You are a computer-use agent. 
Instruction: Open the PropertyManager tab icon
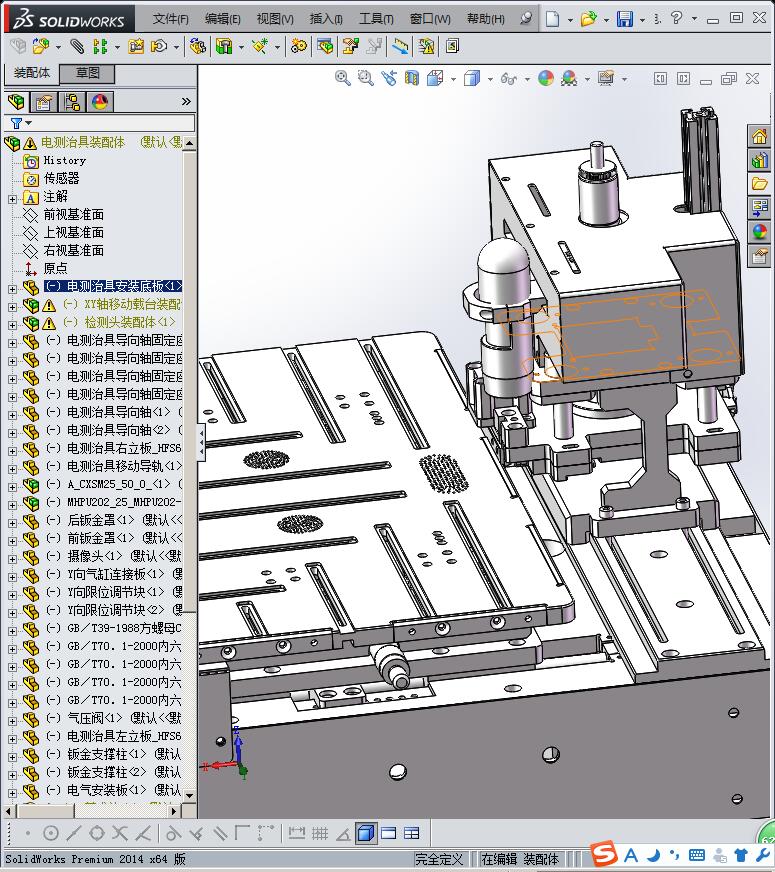(43, 102)
